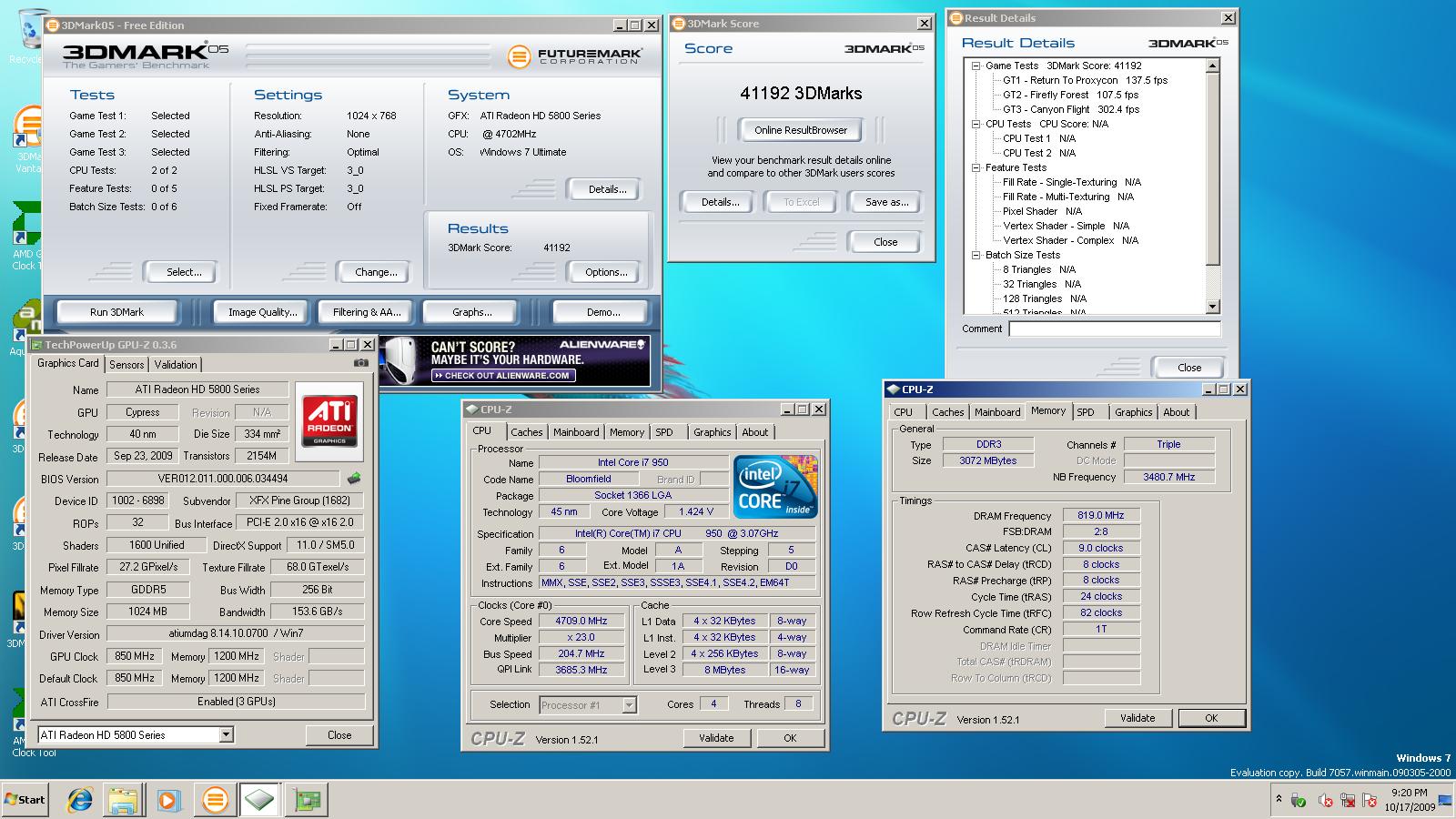
Task: Click the Intel Core i7 logo in CPU-Z
Action: pyautogui.click(x=775, y=487)
